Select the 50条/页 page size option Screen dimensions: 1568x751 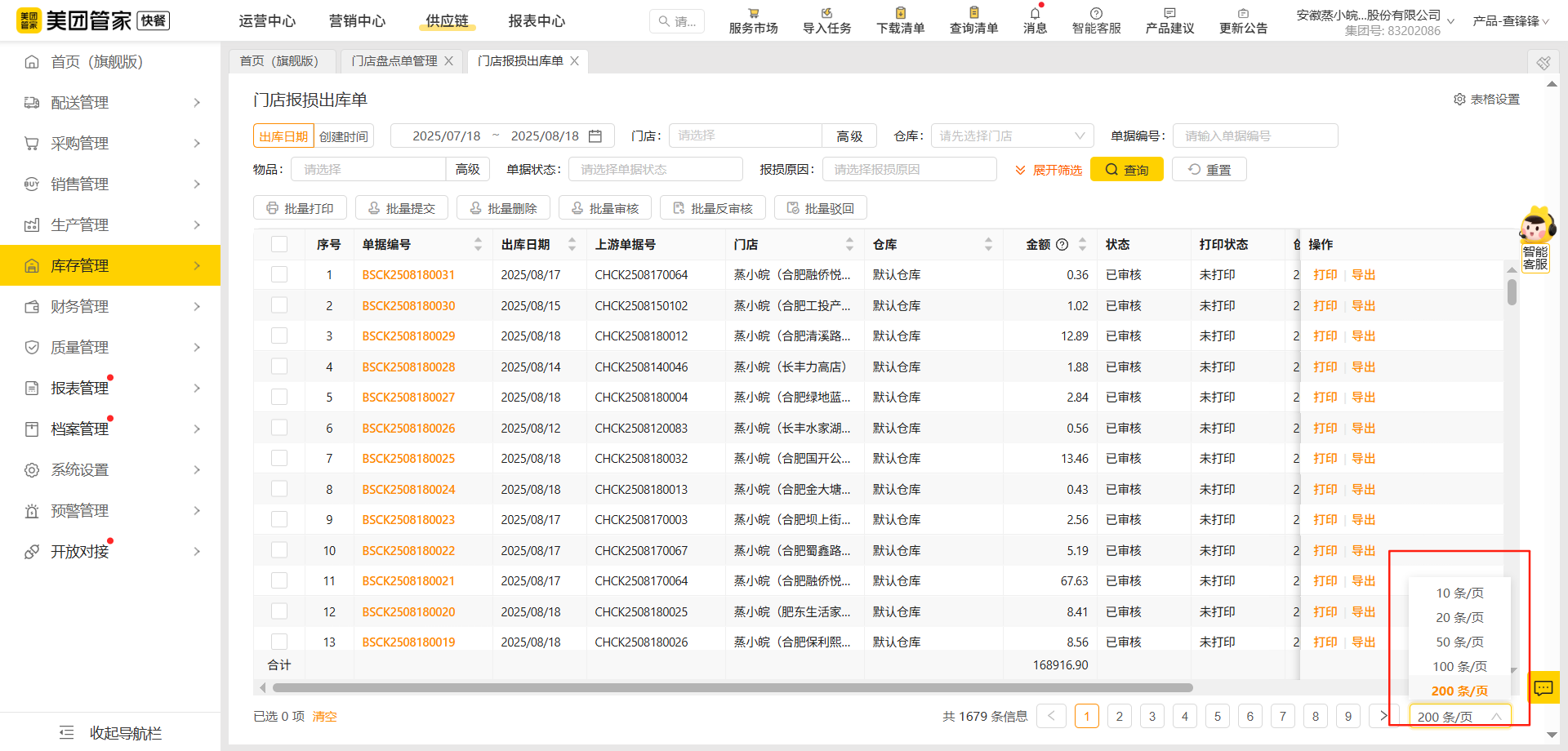pyautogui.click(x=1459, y=642)
